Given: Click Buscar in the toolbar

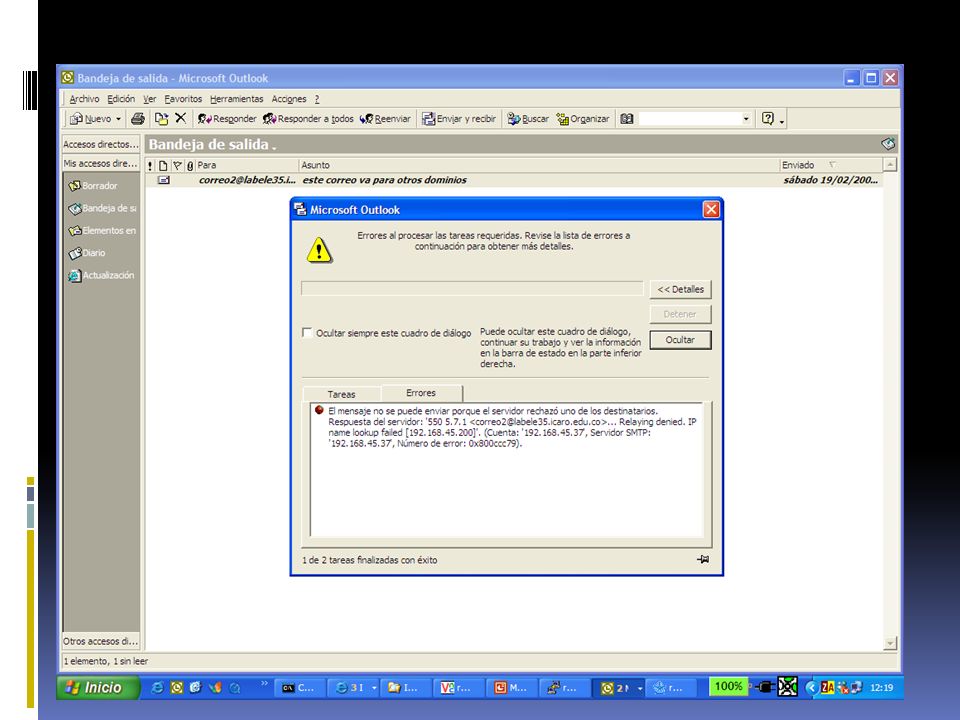Looking at the screenshot, I should pyautogui.click(x=528, y=119).
